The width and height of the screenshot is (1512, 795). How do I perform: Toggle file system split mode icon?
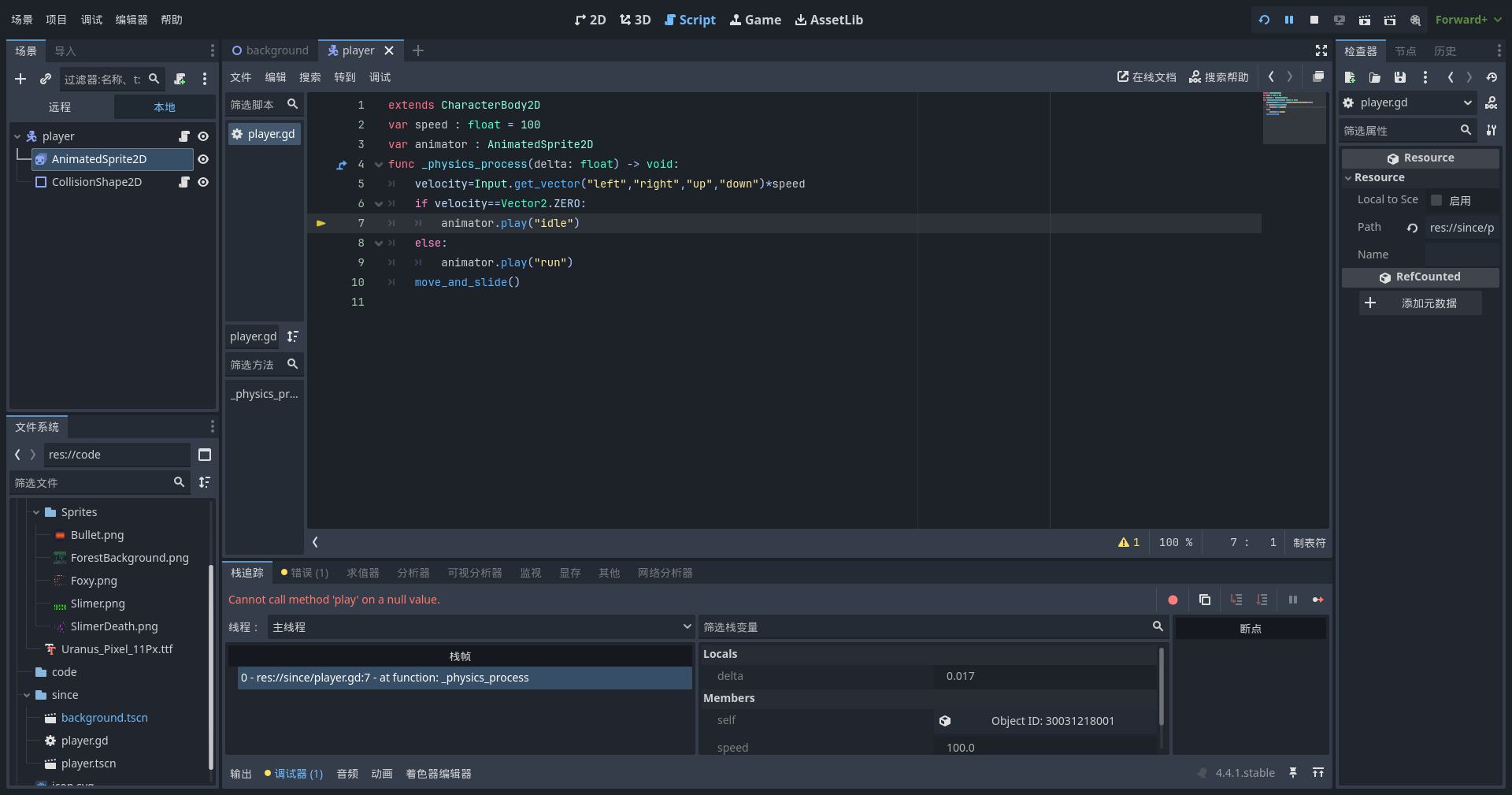click(205, 455)
